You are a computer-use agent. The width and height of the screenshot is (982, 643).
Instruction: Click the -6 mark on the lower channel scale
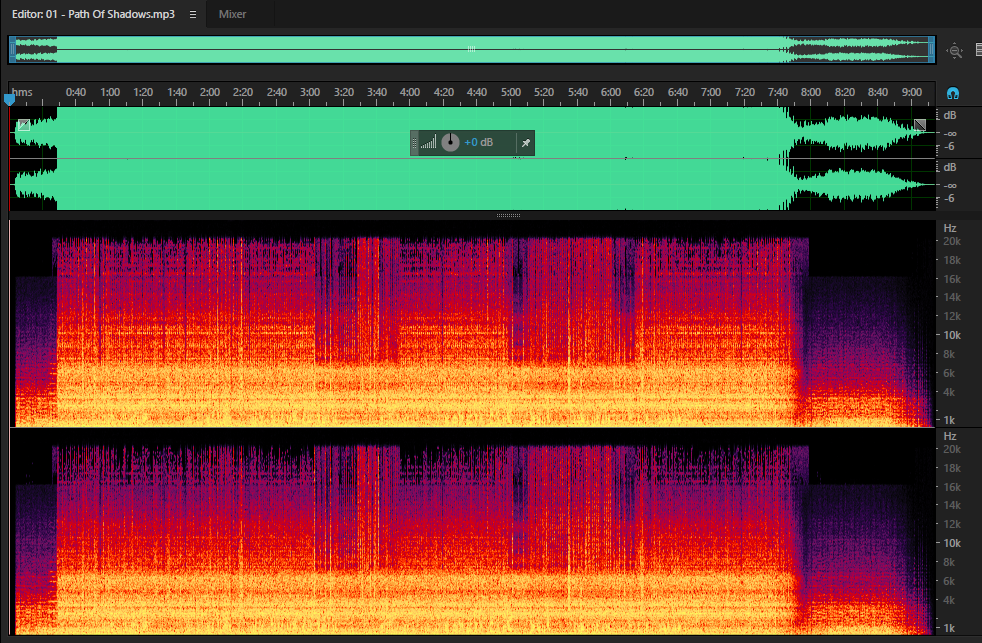click(x=949, y=198)
